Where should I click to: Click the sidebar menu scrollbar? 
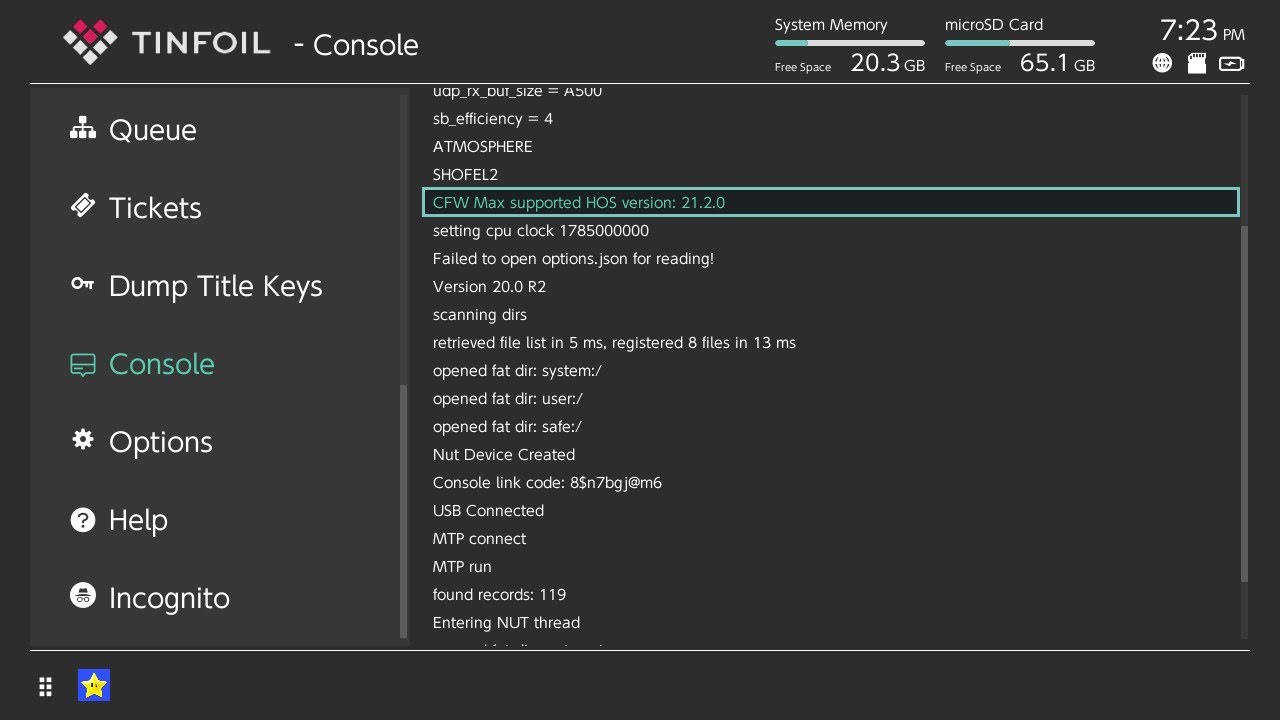pyautogui.click(x=404, y=511)
